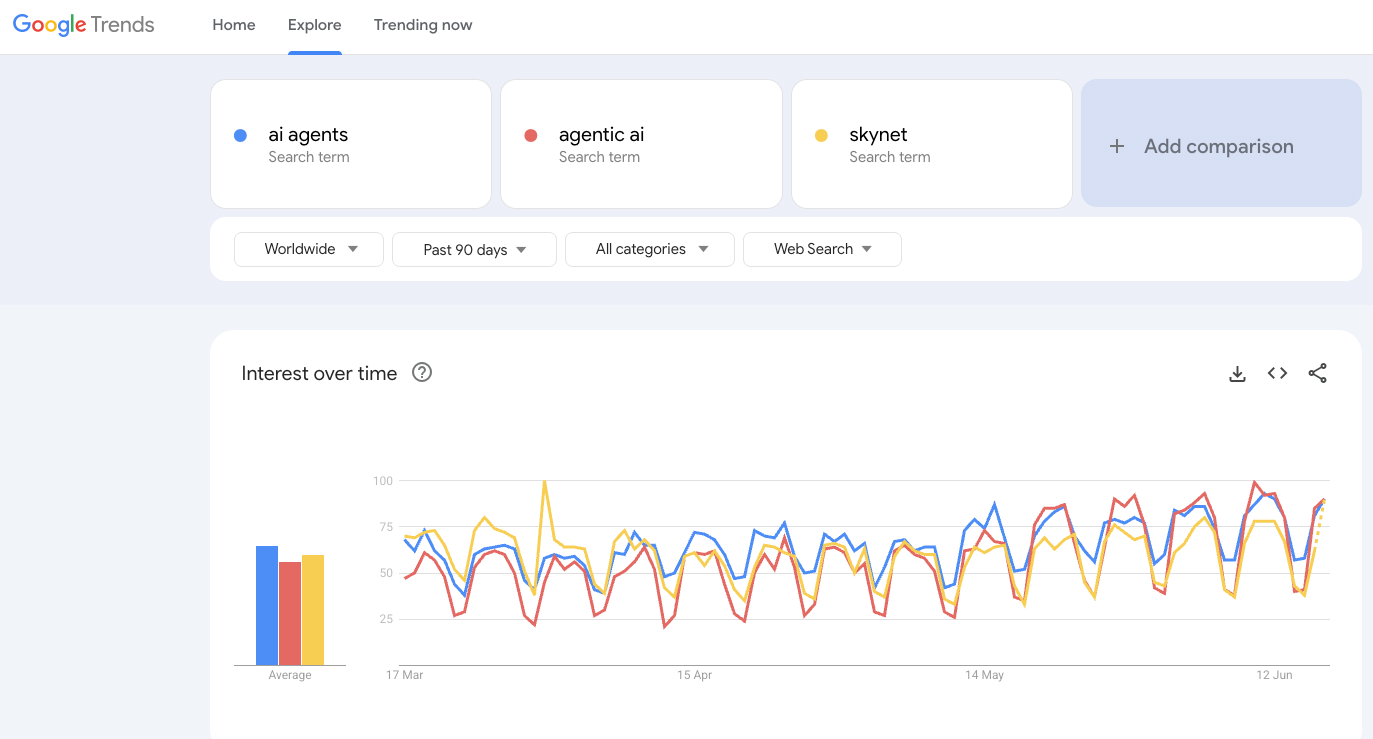The image size is (1373, 739).
Task: Click the embed code icon
Action: [1277, 373]
